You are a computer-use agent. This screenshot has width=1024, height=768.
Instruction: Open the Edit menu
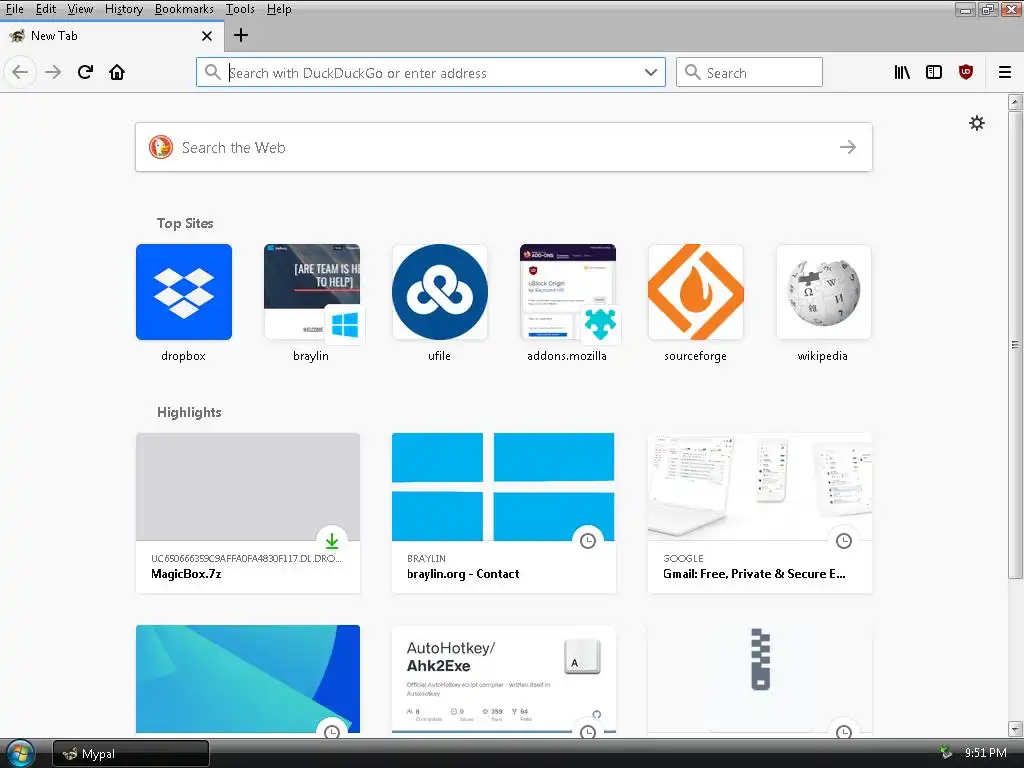click(x=45, y=8)
